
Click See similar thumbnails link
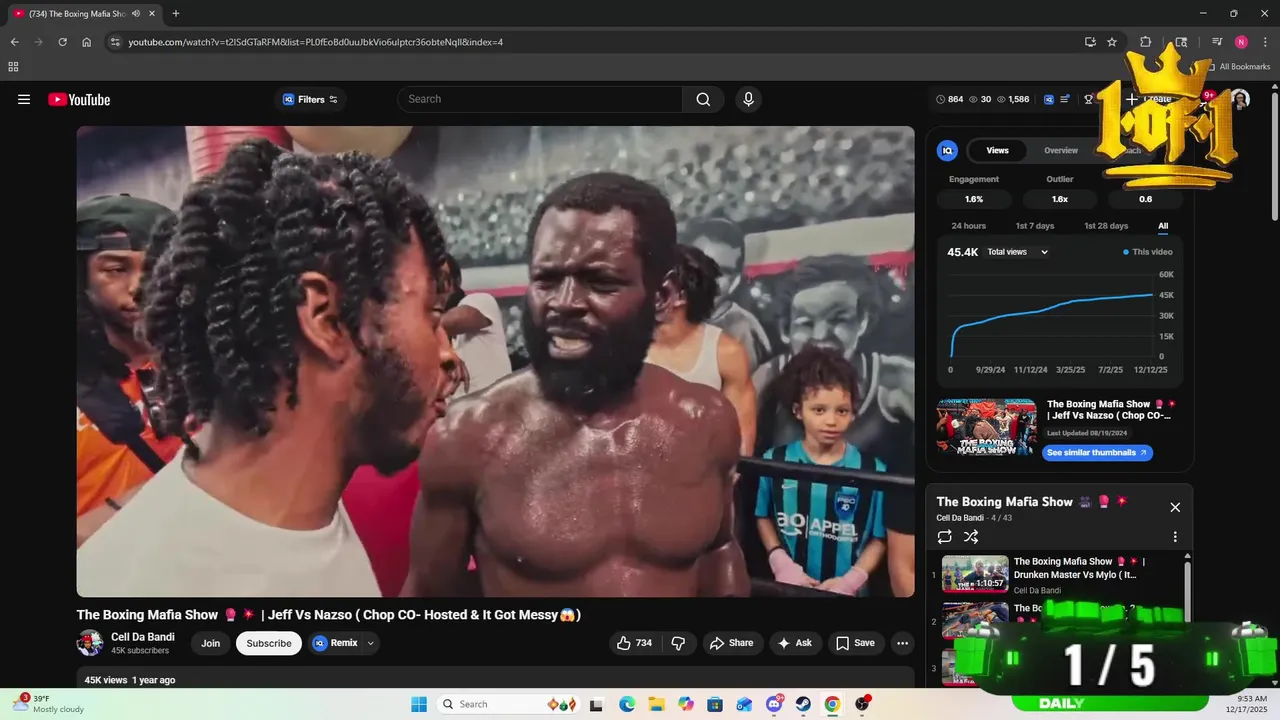click(1097, 452)
